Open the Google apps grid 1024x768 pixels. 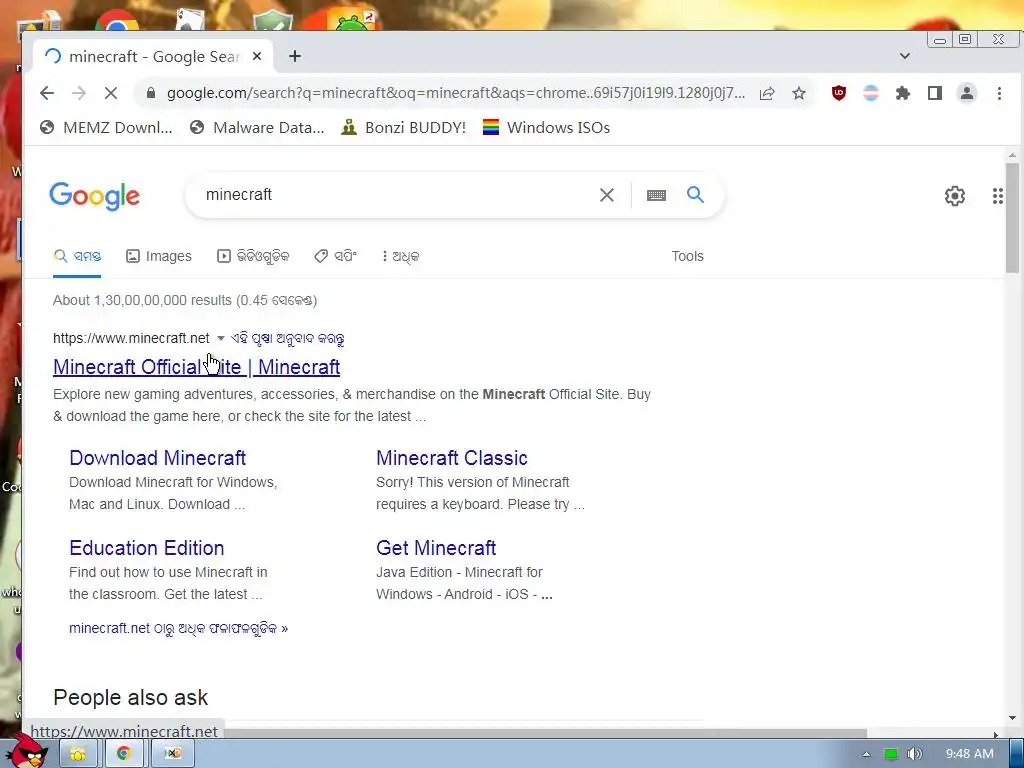coord(997,196)
